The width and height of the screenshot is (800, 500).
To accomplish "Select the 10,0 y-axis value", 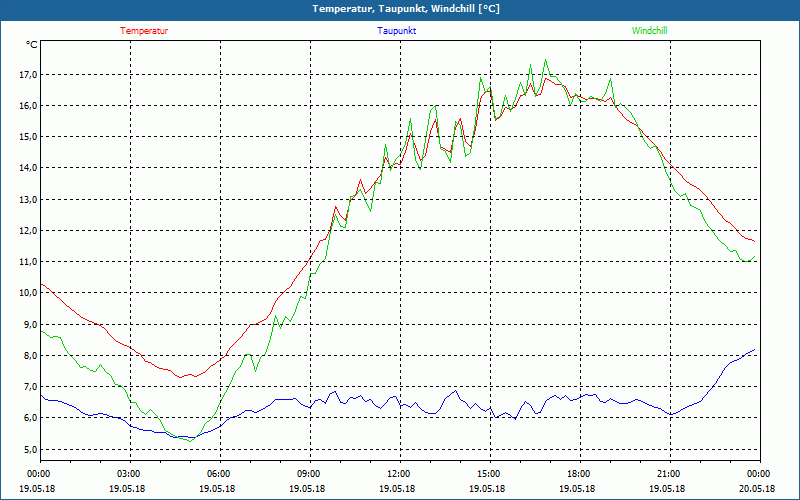I will coord(29,293).
